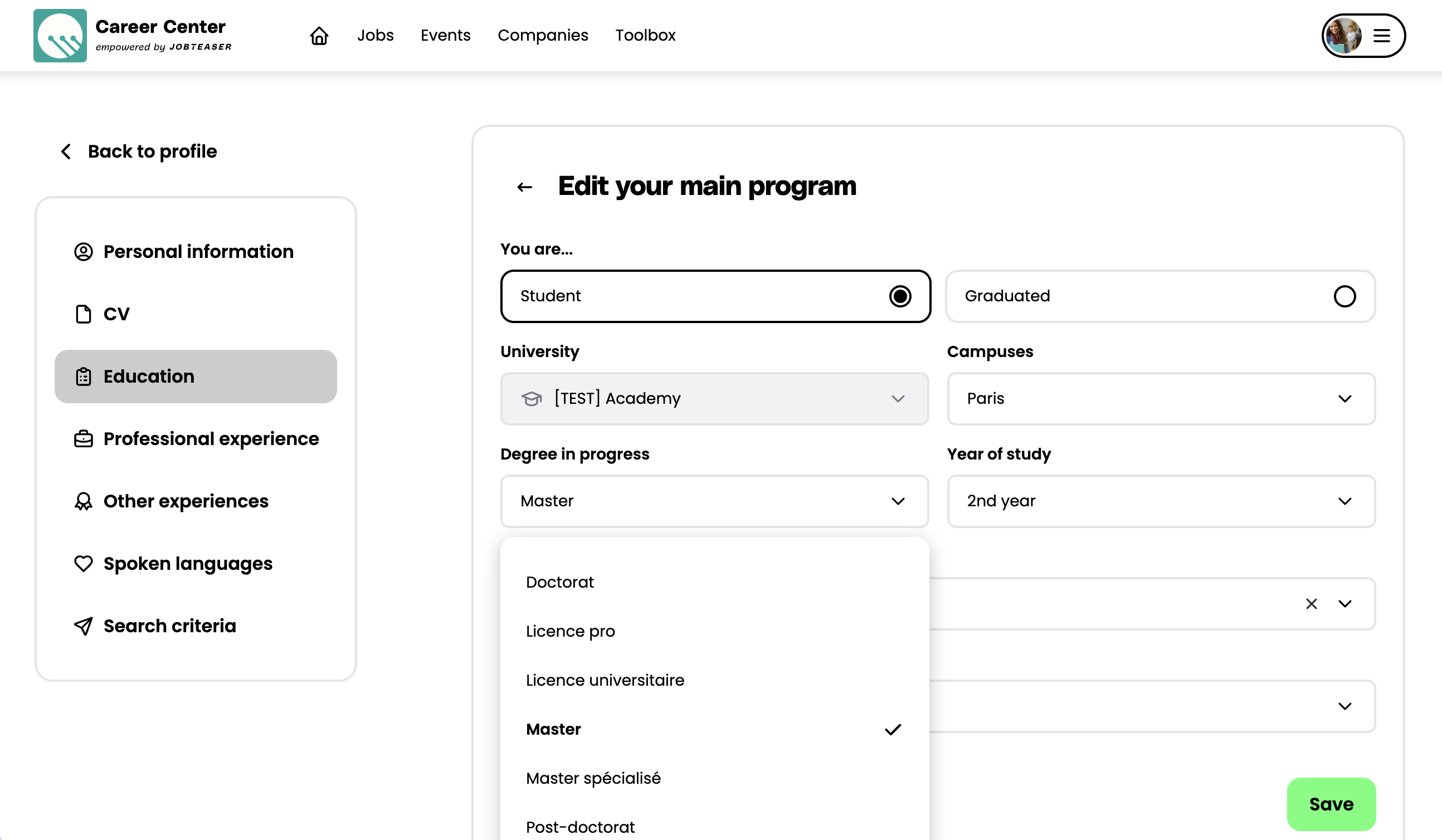The width and height of the screenshot is (1442, 840).
Task: Click the disabled University field
Action: (714, 399)
